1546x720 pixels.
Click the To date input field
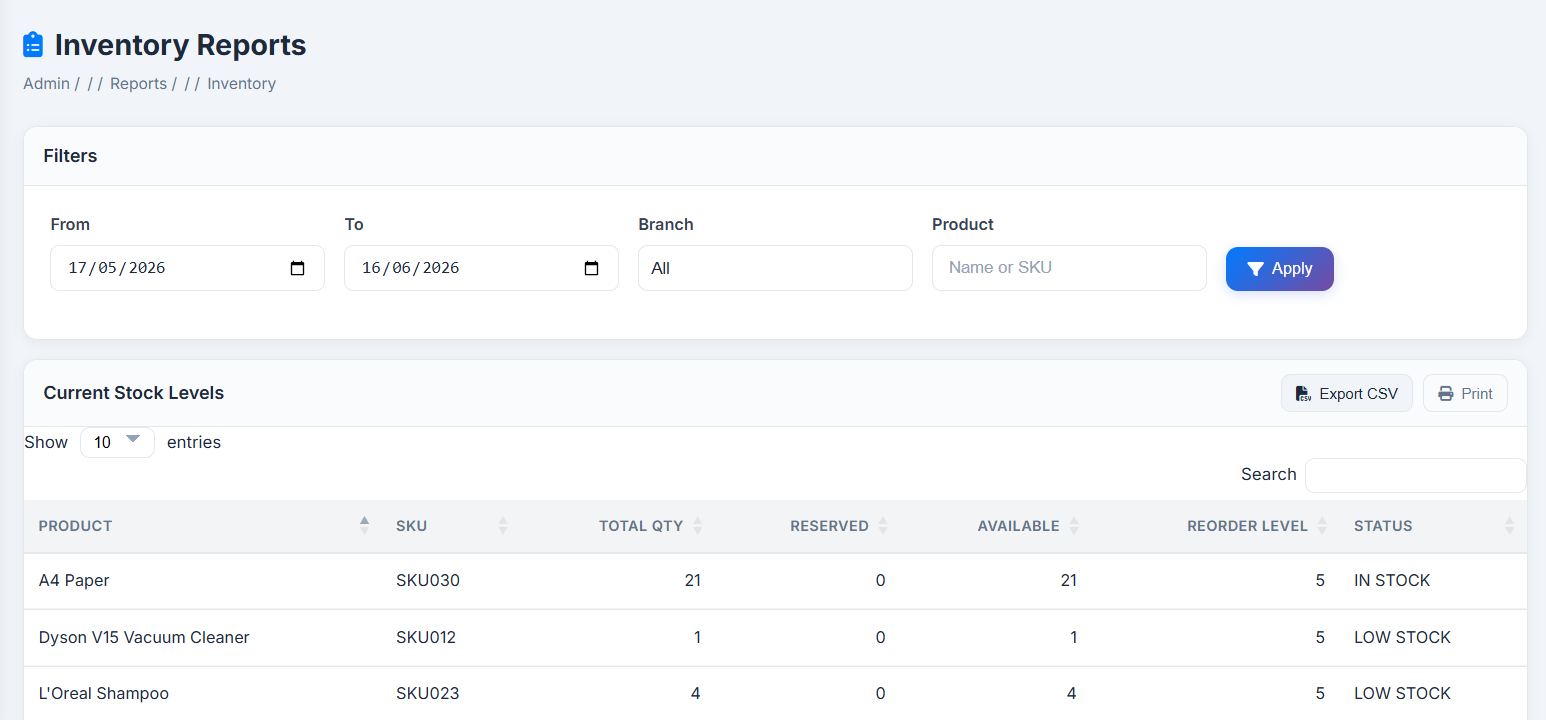pos(481,268)
